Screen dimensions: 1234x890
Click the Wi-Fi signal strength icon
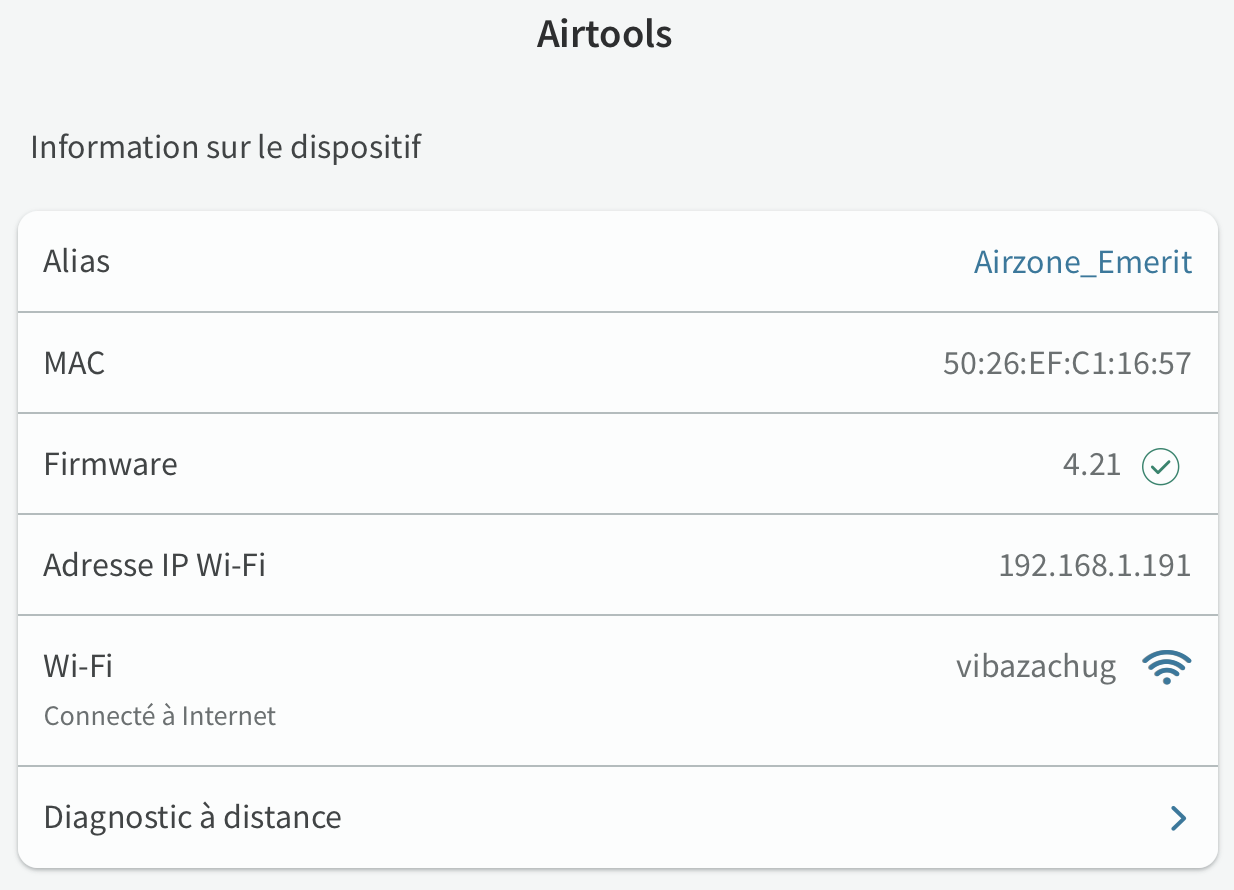pyautogui.click(x=1166, y=666)
